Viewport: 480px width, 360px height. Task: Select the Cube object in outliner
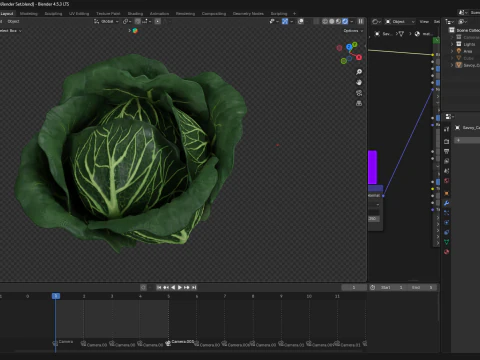[468, 58]
